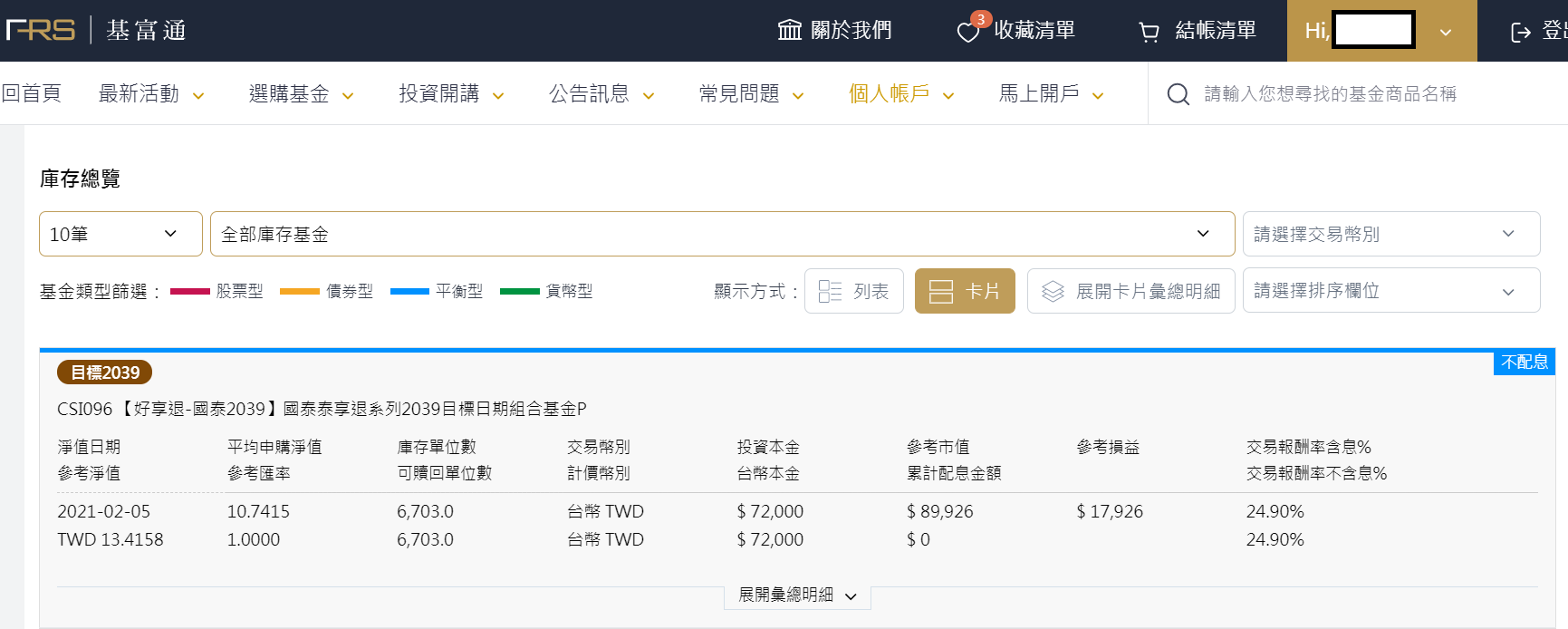
Task: Open the 公告訊息 menu
Action: [601, 93]
